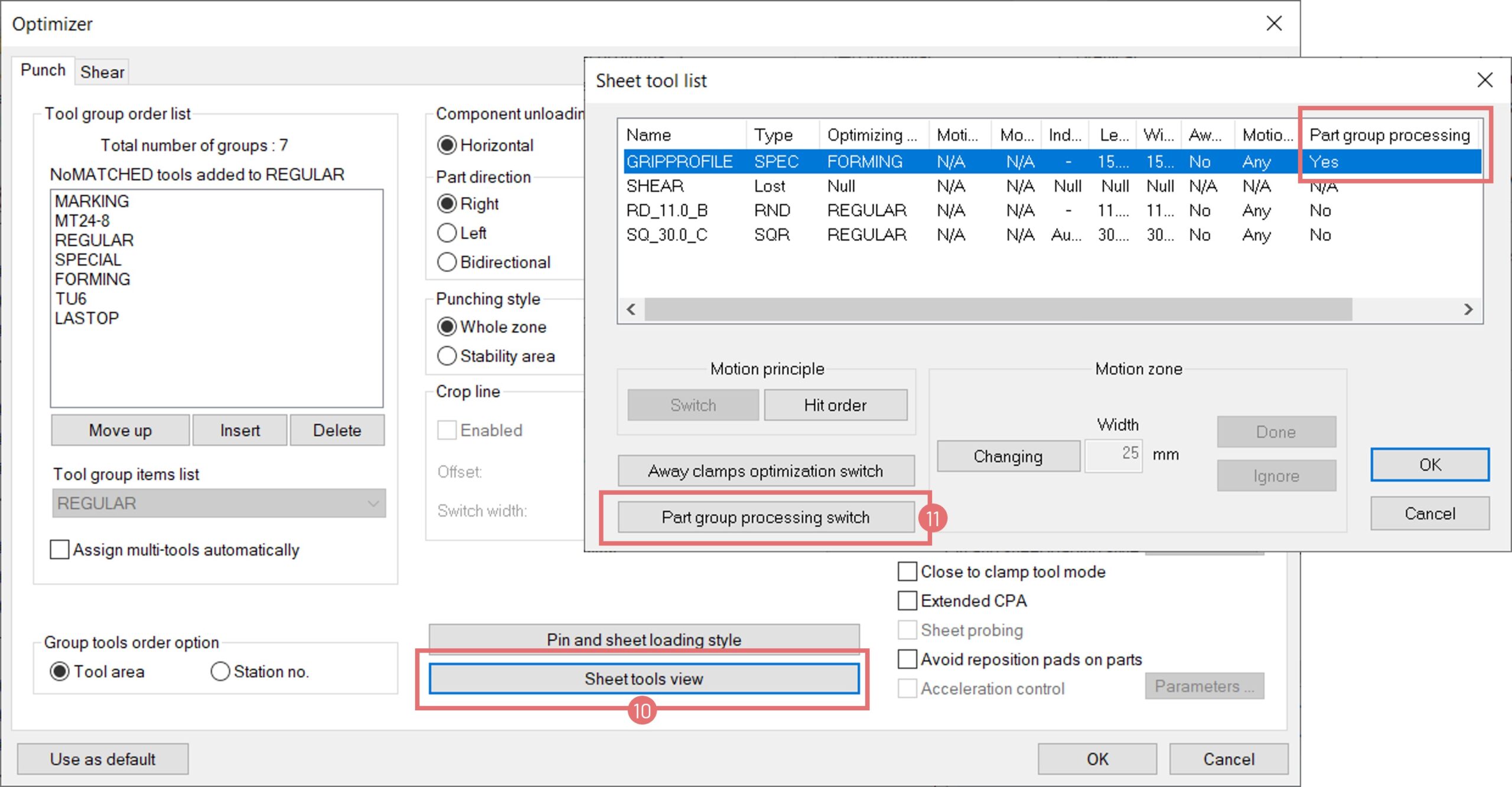Close the Optimizer window
This screenshot has height=787, width=1512.
[1274, 24]
